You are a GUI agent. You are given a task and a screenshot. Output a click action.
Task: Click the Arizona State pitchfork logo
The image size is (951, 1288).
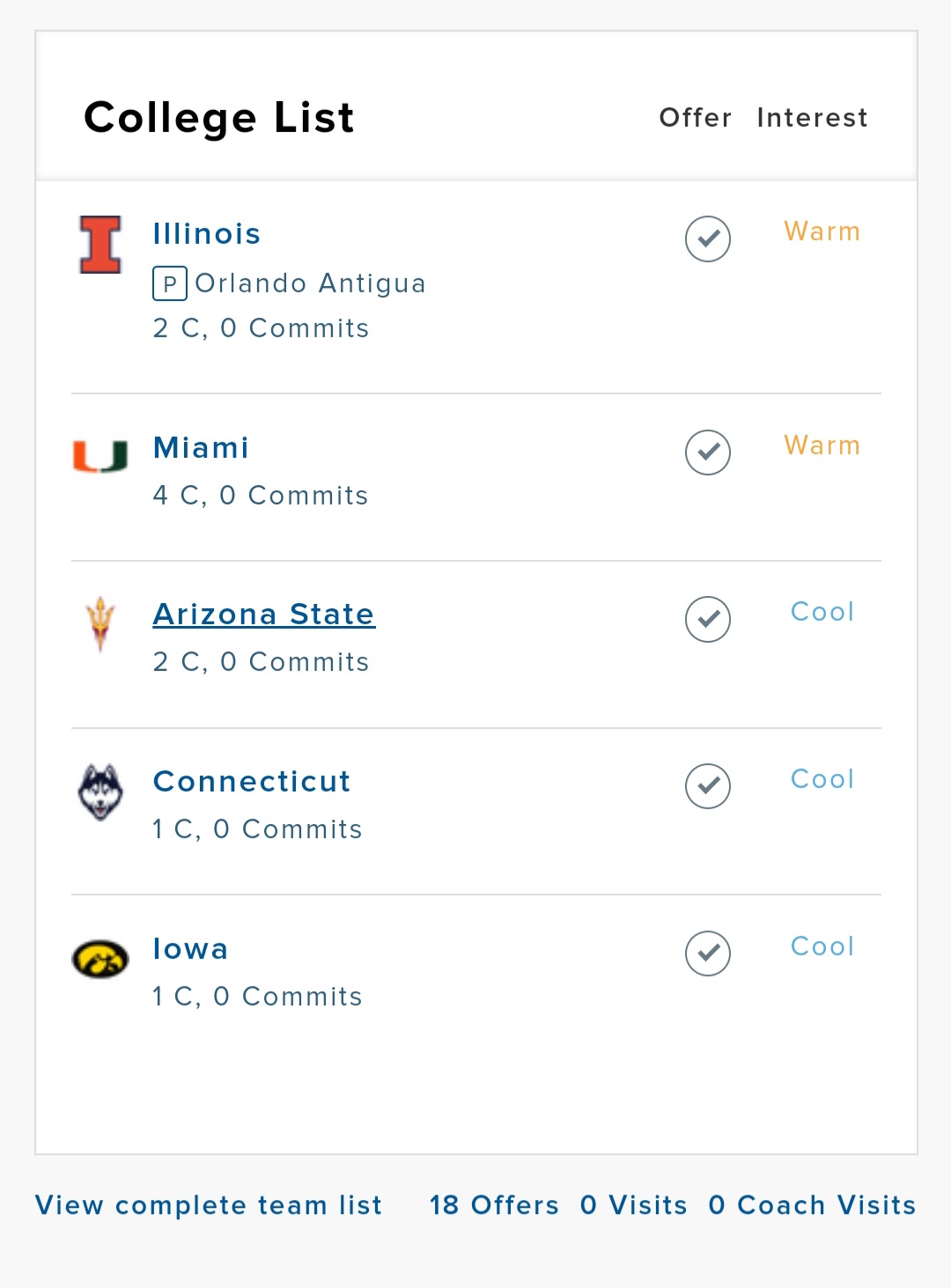[100, 623]
